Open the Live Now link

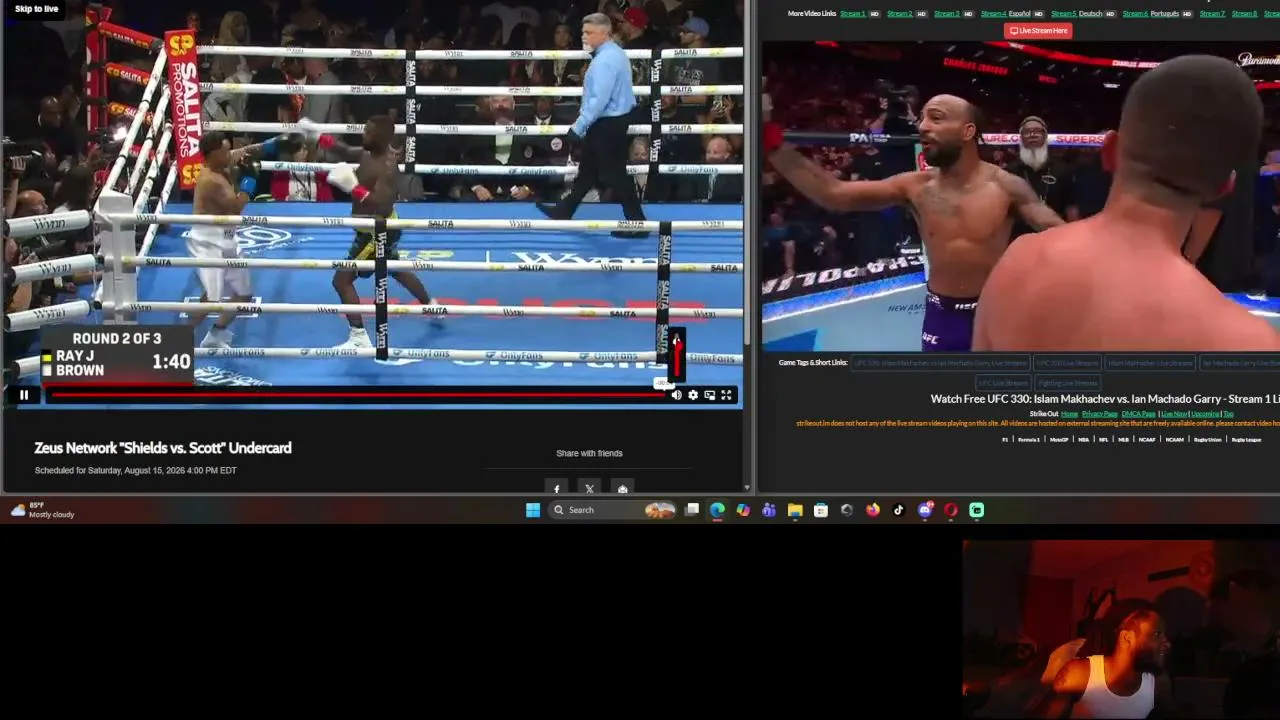coord(1173,414)
